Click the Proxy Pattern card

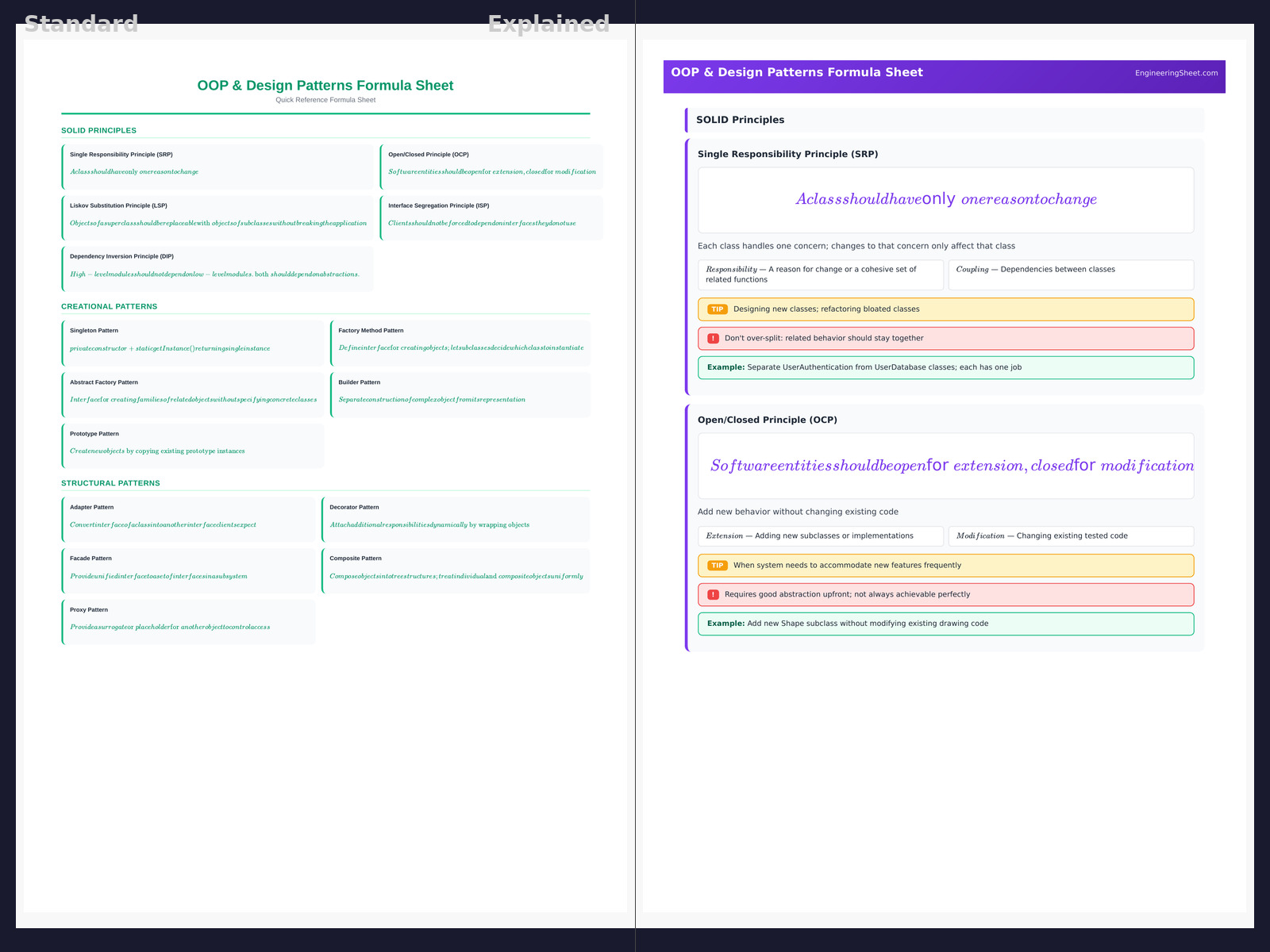click(189, 620)
